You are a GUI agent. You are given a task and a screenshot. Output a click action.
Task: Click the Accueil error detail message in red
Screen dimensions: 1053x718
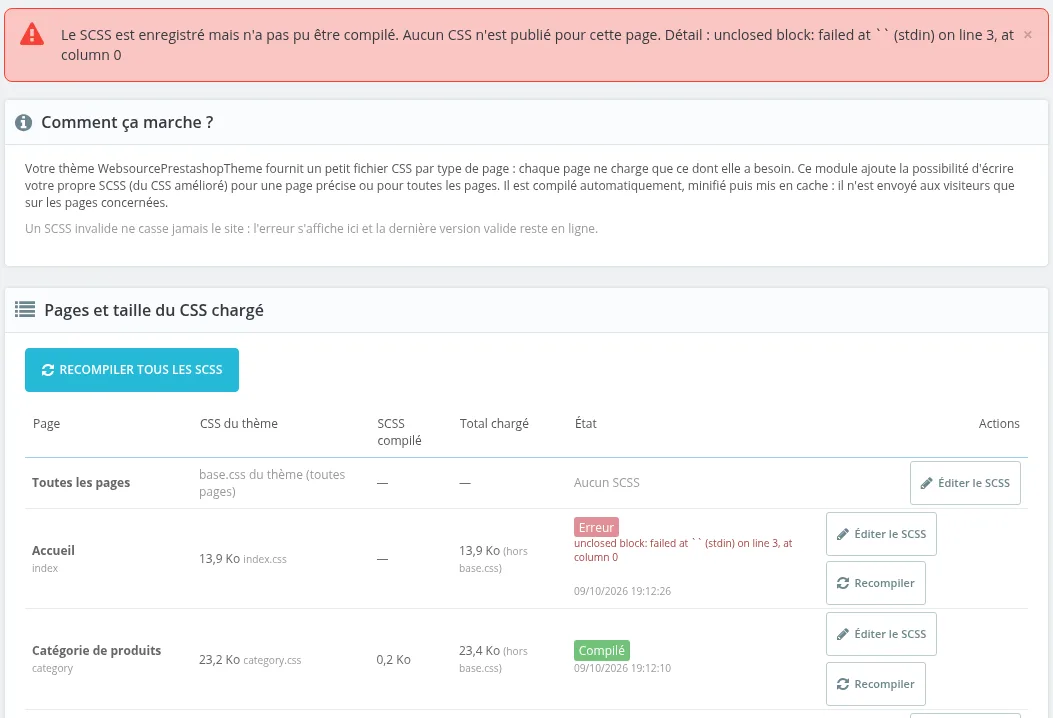[683, 550]
